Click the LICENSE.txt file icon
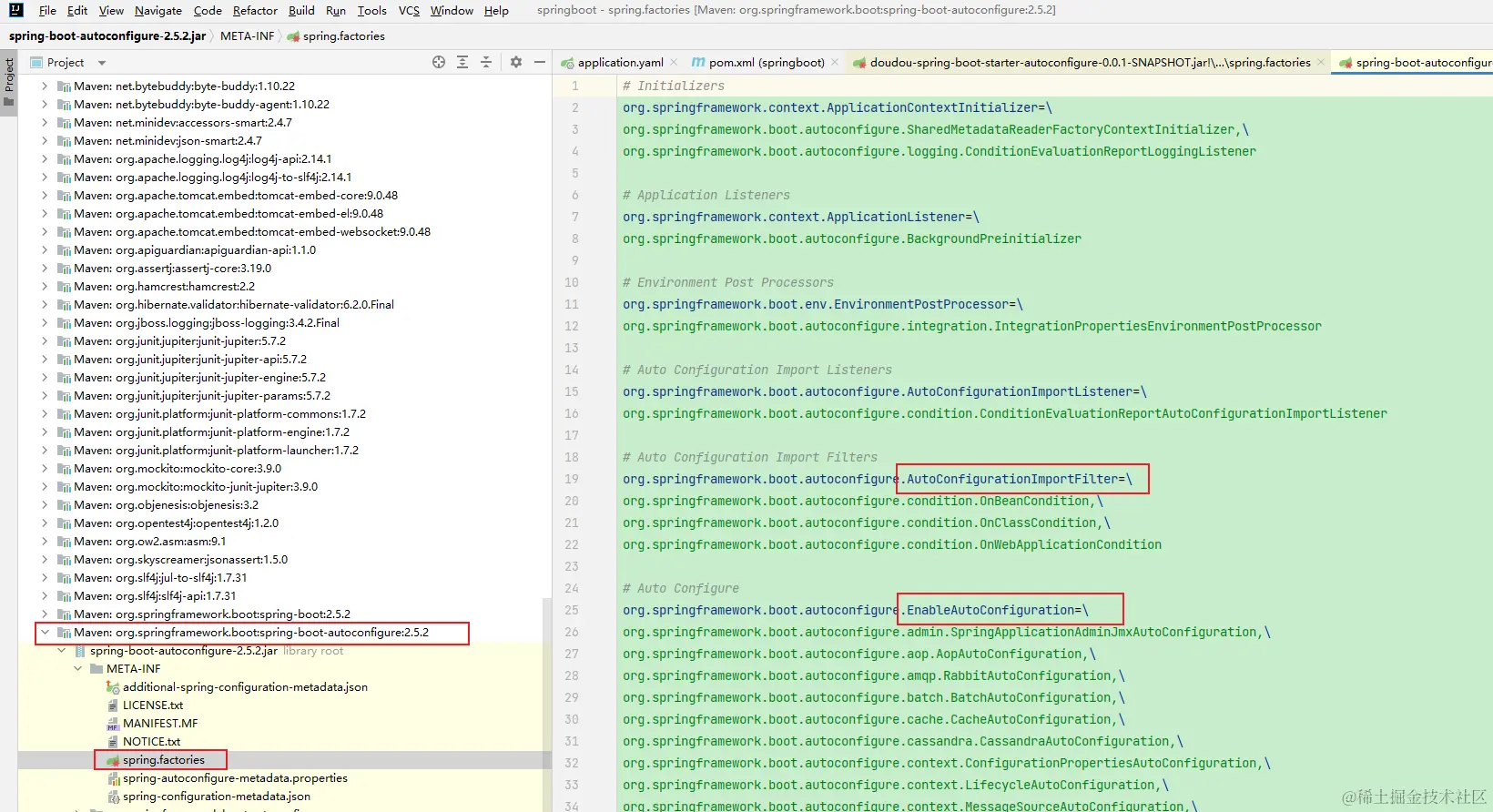This screenshot has height=812, width=1493. 113,705
